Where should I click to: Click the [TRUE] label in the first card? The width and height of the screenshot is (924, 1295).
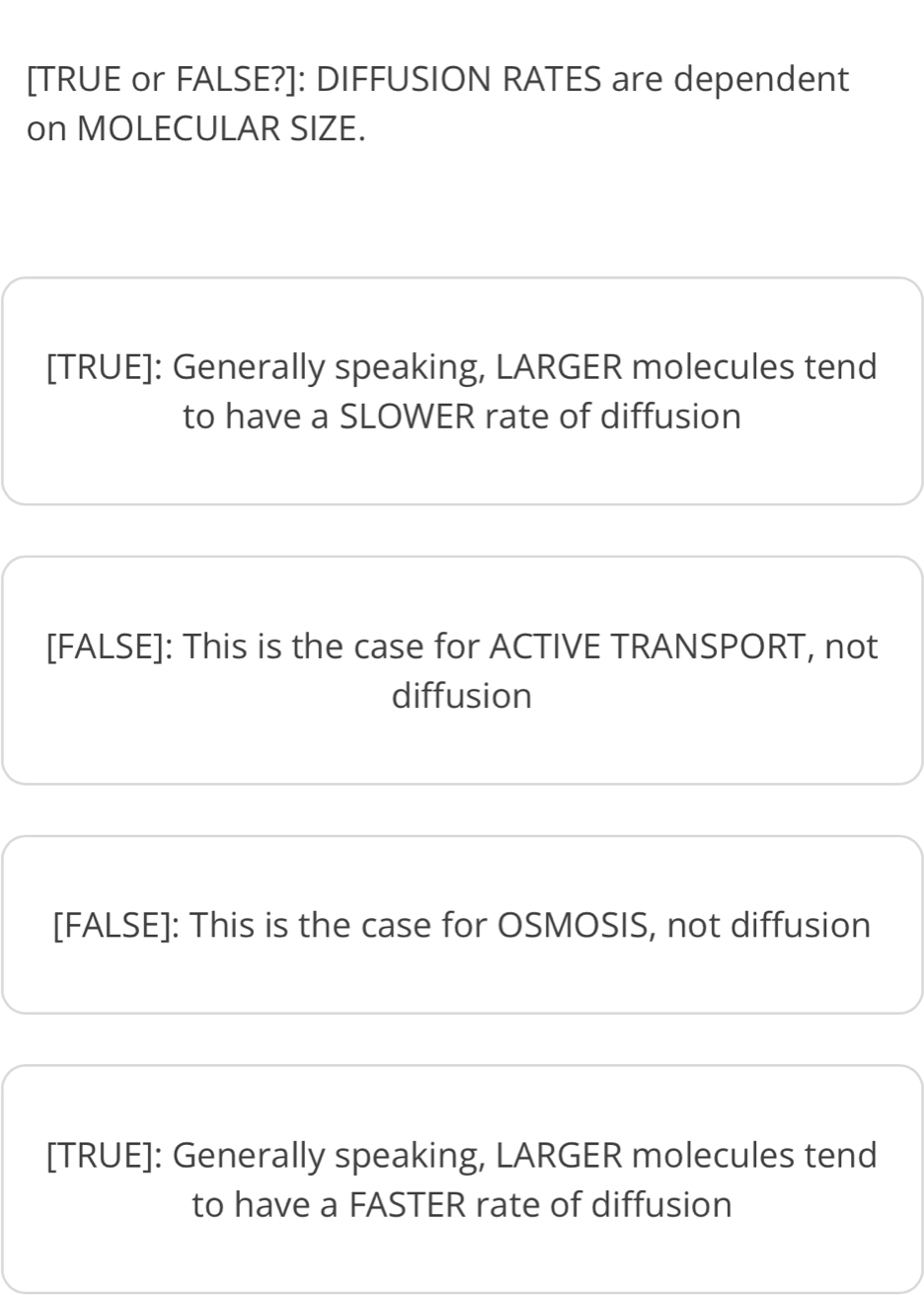point(99,366)
